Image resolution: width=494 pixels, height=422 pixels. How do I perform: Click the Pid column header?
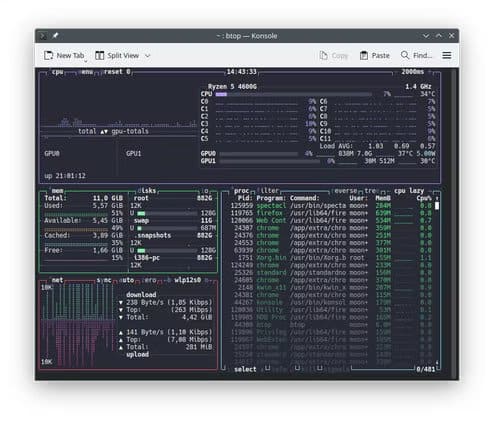click(x=245, y=198)
